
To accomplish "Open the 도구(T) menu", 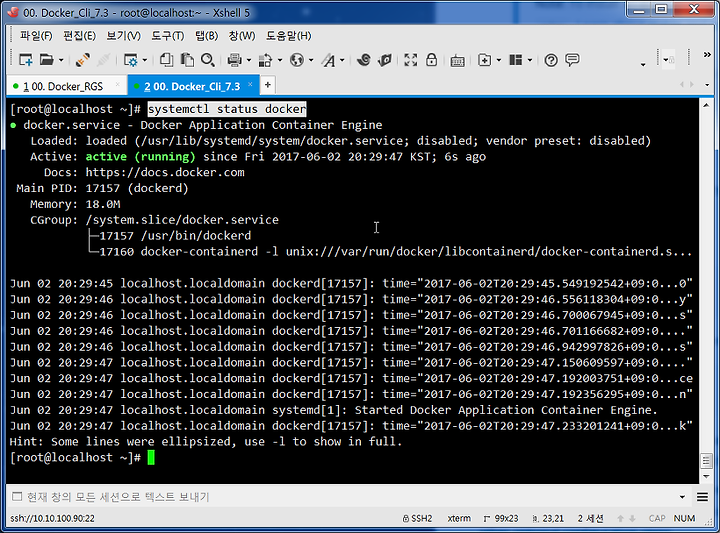I will click(x=168, y=36).
